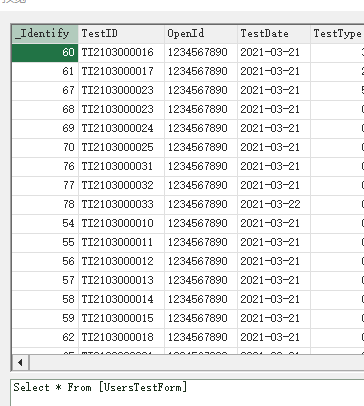Screen dimensions: 364x406
Task: Click the TI2103000017 TestID cell
Action: pos(121,72)
